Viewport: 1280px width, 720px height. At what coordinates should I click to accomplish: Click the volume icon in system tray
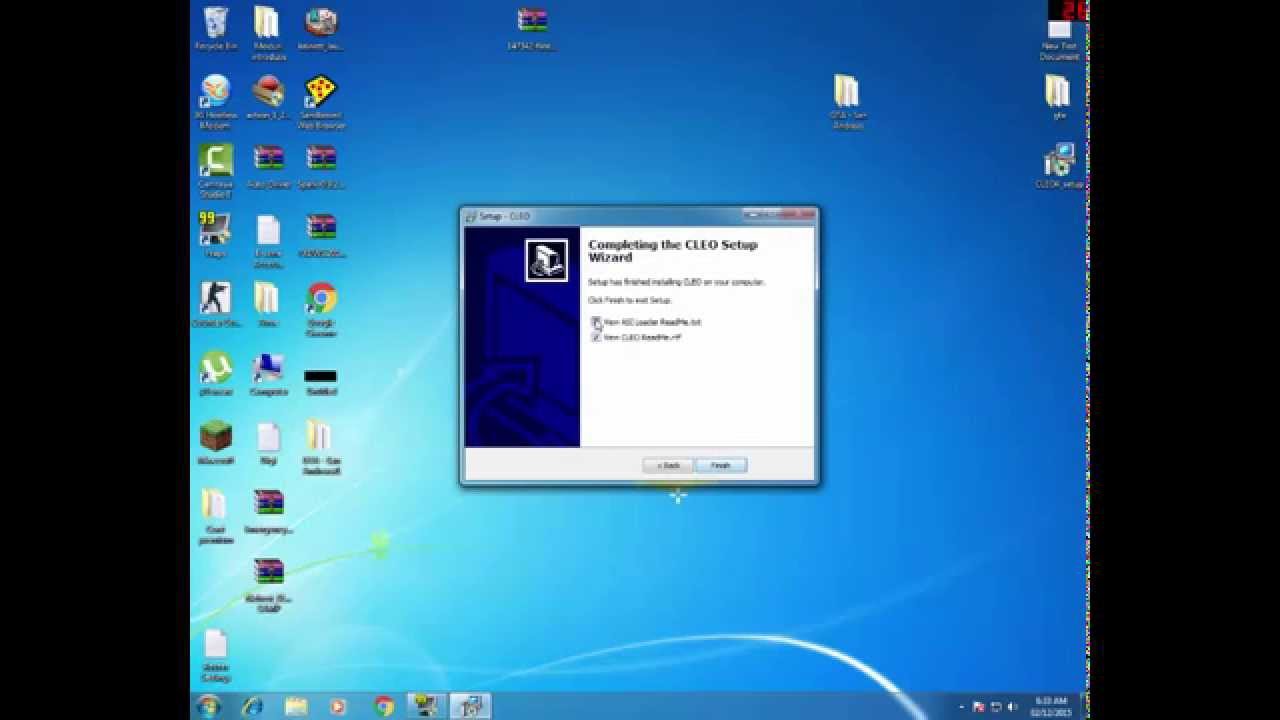1010,706
